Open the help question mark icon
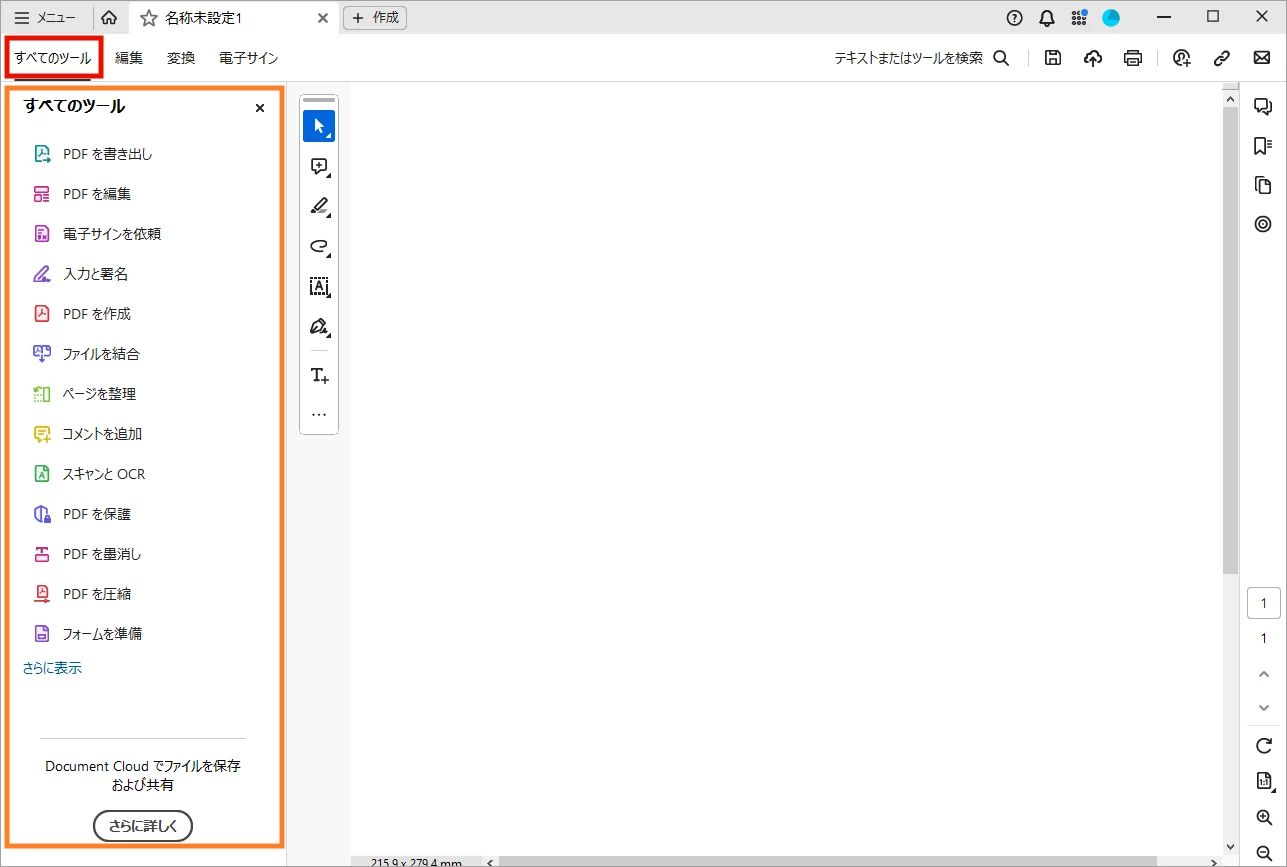The height and width of the screenshot is (867, 1287). click(x=1015, y=18)
